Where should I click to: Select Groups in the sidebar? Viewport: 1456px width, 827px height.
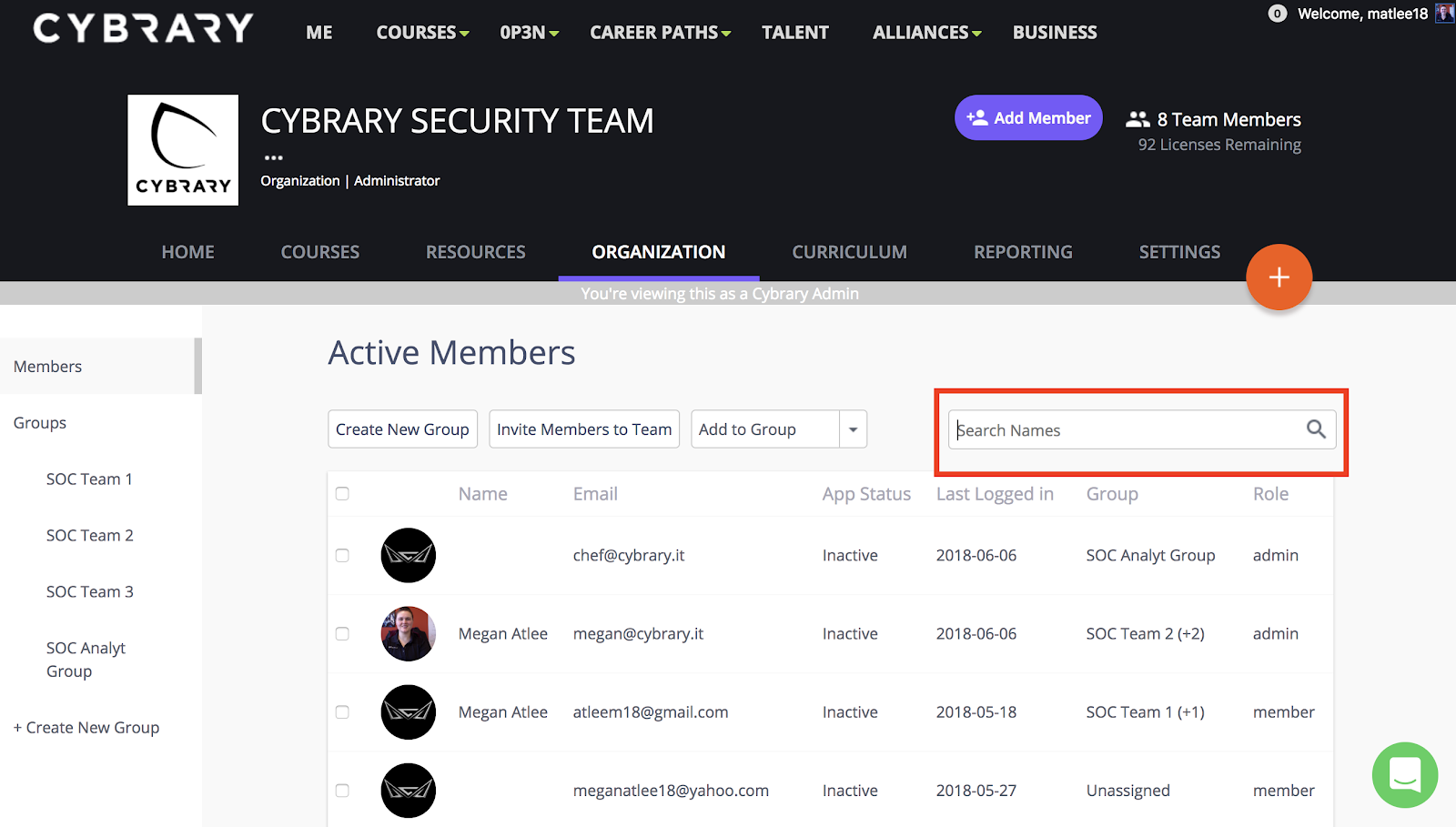click(x=40, y=423)
